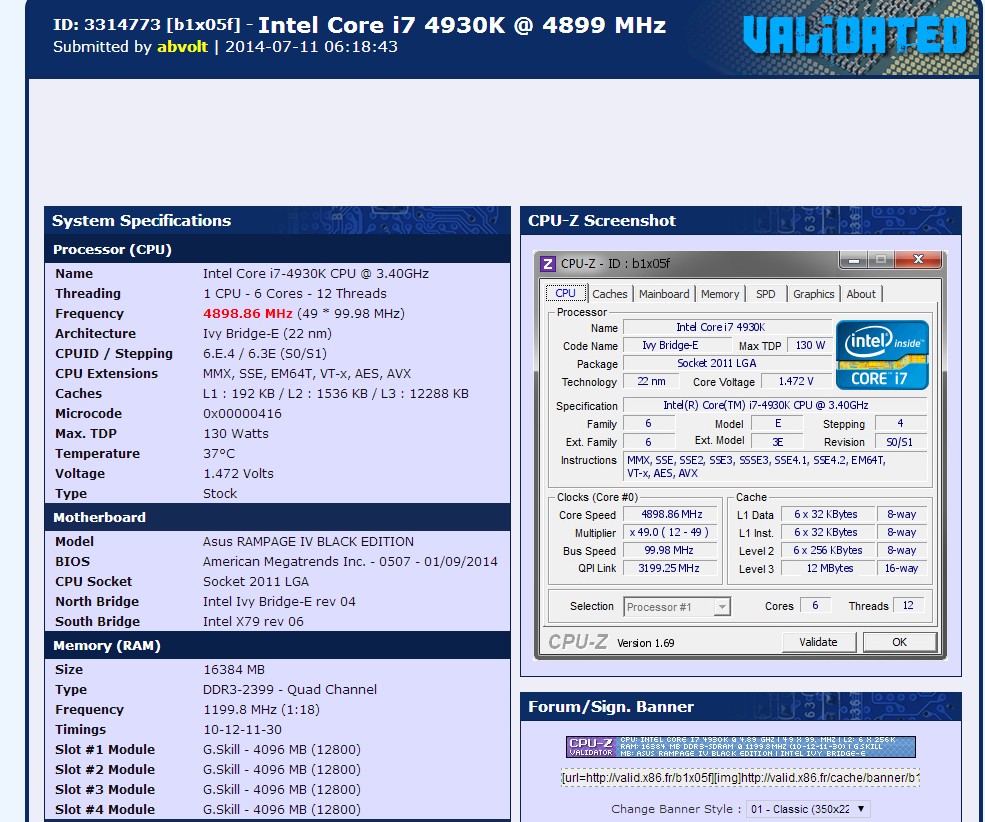Screen dimensions: 985x822
Task: Select the SPD tab
Action: click(x=766, y=294)
